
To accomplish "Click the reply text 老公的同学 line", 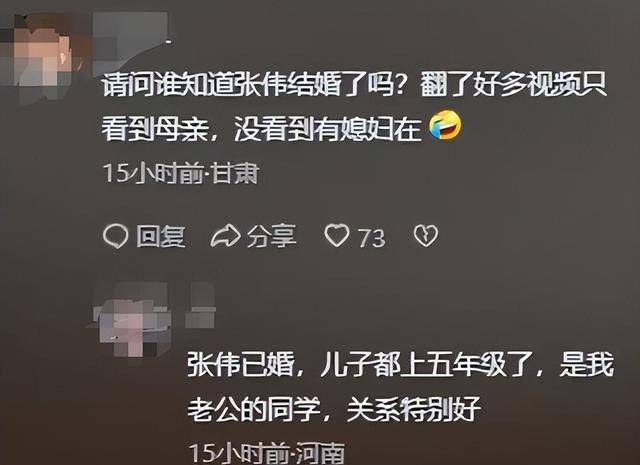I will [x=334, y=408].
